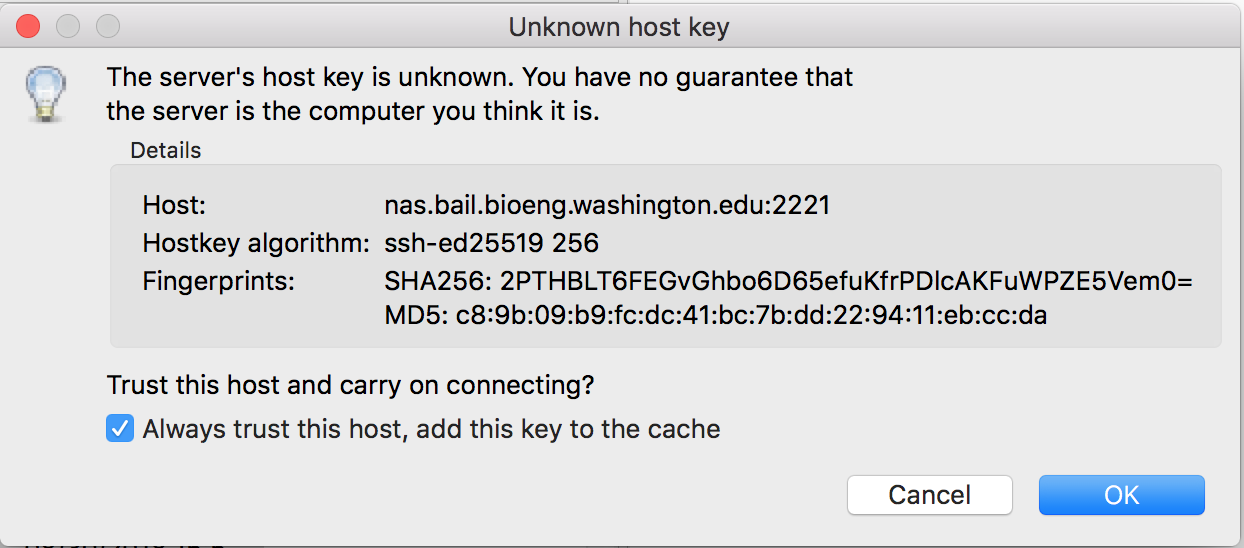Select the SHA256 fingerprint text

pyautogui.click(x=789, y=281)
